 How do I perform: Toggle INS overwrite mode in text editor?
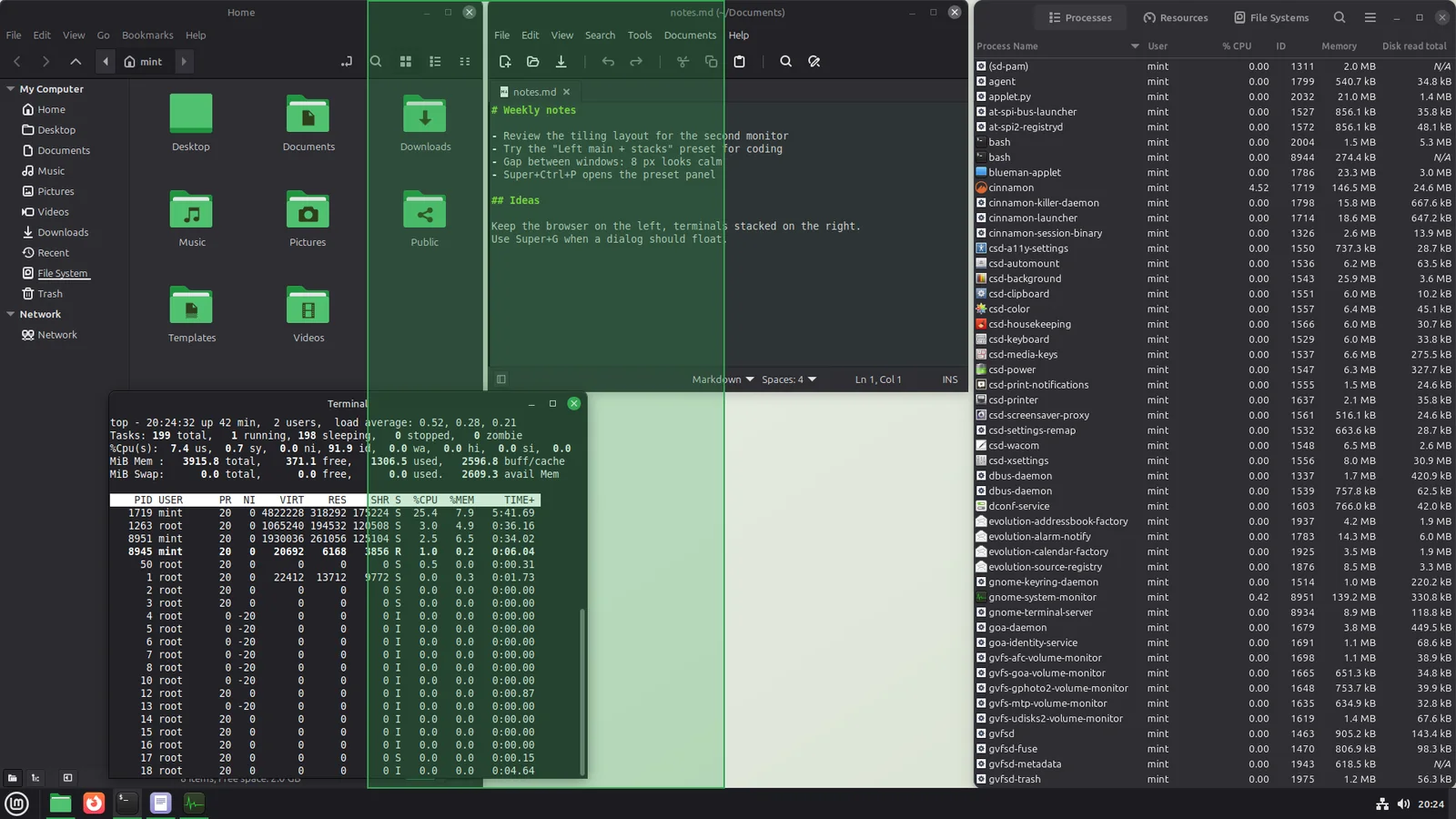[x=950, y=379]
